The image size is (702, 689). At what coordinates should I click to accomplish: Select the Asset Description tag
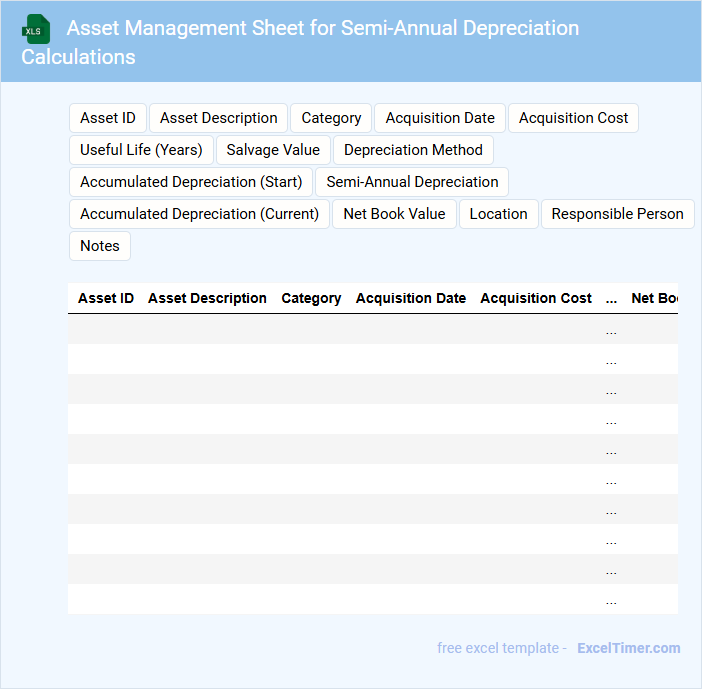click(x=219, y=118)
